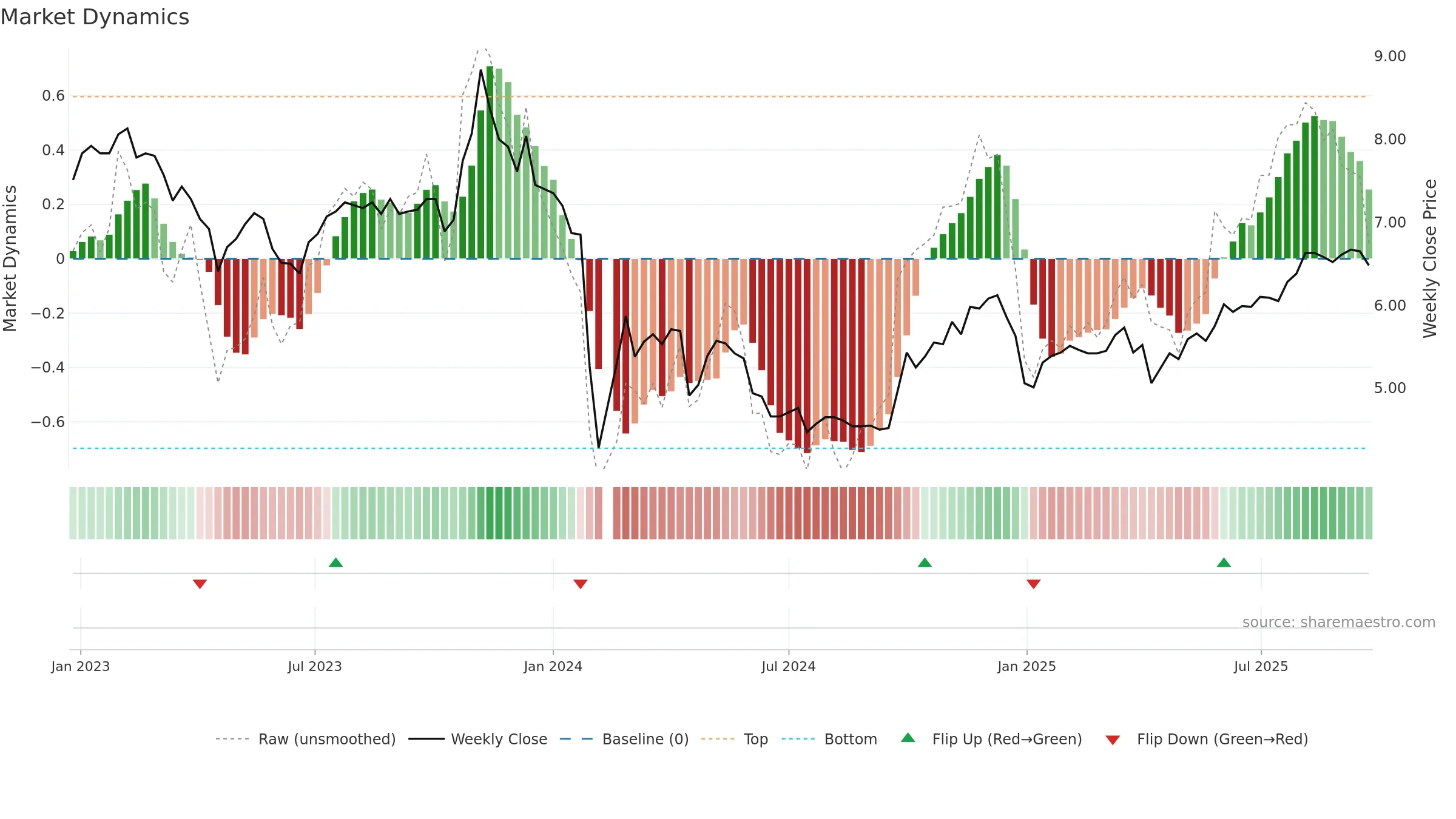Click the tallest dark green bar peak late 2023
Image resolution: width=1456 pixels, height=819 pixels.
[x=490, y=163]
